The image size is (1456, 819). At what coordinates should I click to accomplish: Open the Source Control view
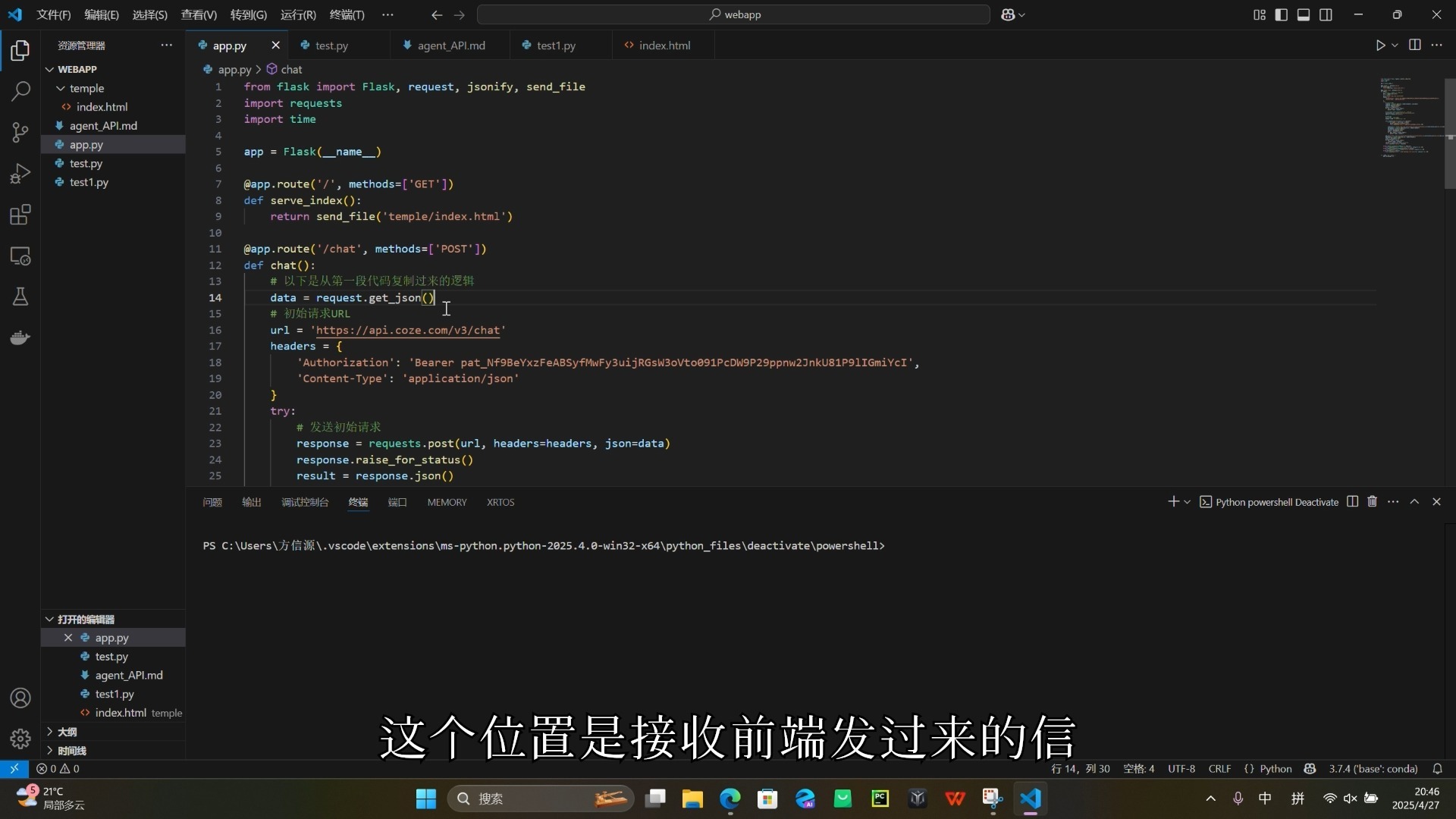coord(20,133)
